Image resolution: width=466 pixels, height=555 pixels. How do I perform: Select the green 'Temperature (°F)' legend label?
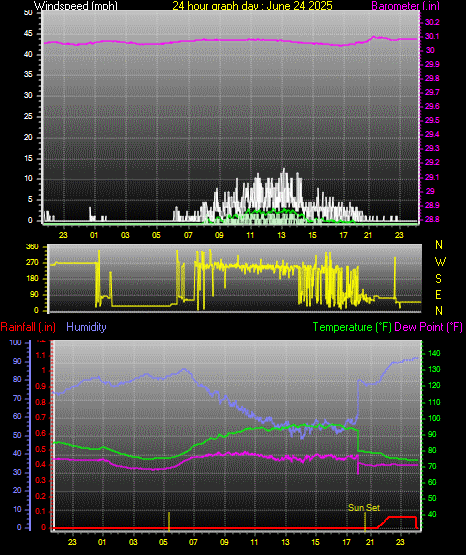[352, 327]
